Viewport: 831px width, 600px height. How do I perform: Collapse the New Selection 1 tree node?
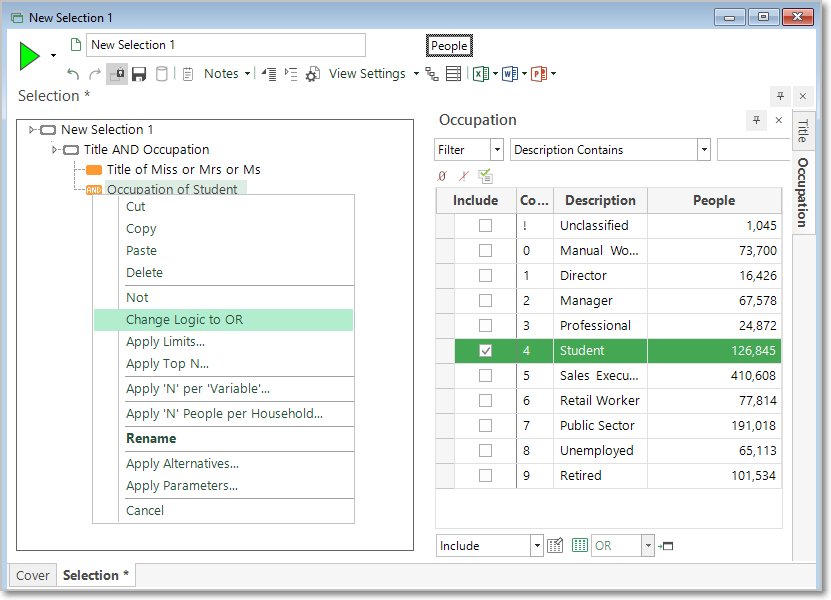pos(32,129)
